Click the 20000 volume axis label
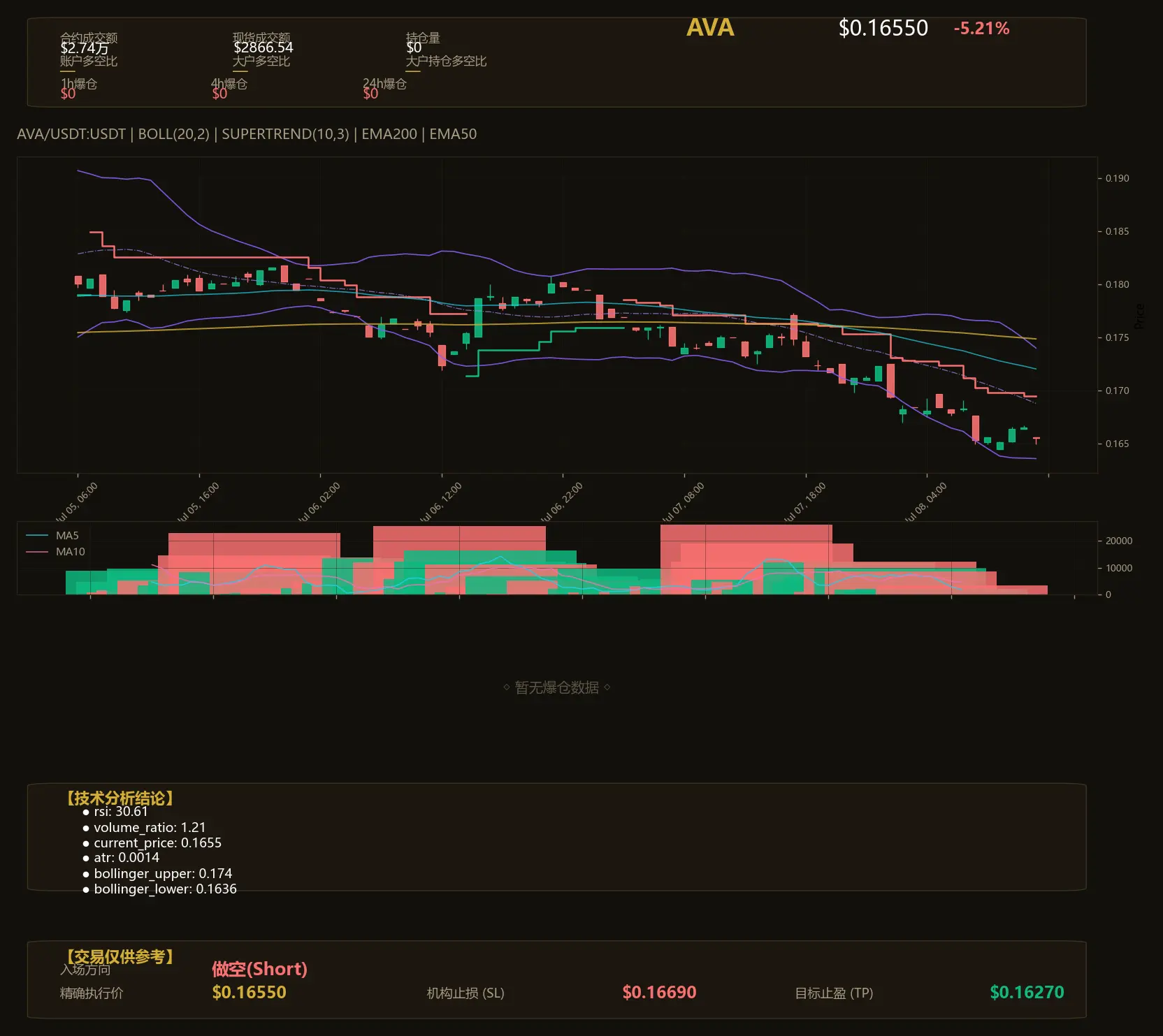The height and width of the screenshot is (1036, 1163). 1118,541
